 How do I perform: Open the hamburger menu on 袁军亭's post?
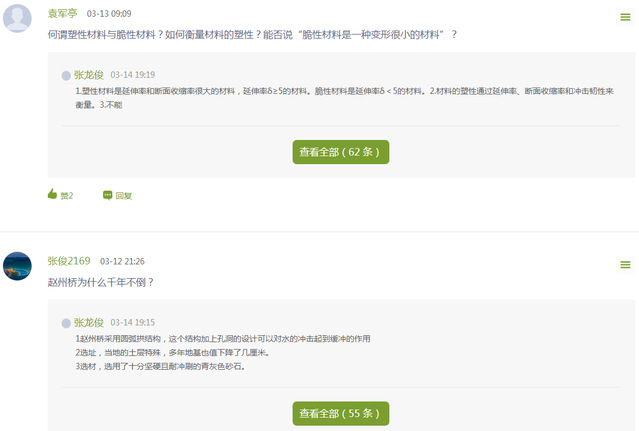[x=625, y=17]
